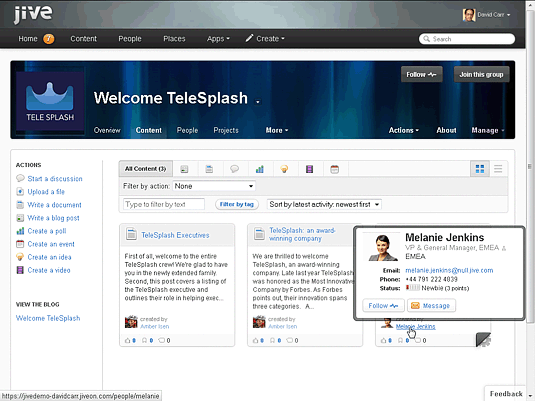
Task: Open the Content navigation item
Action: (x=84, y=39)
